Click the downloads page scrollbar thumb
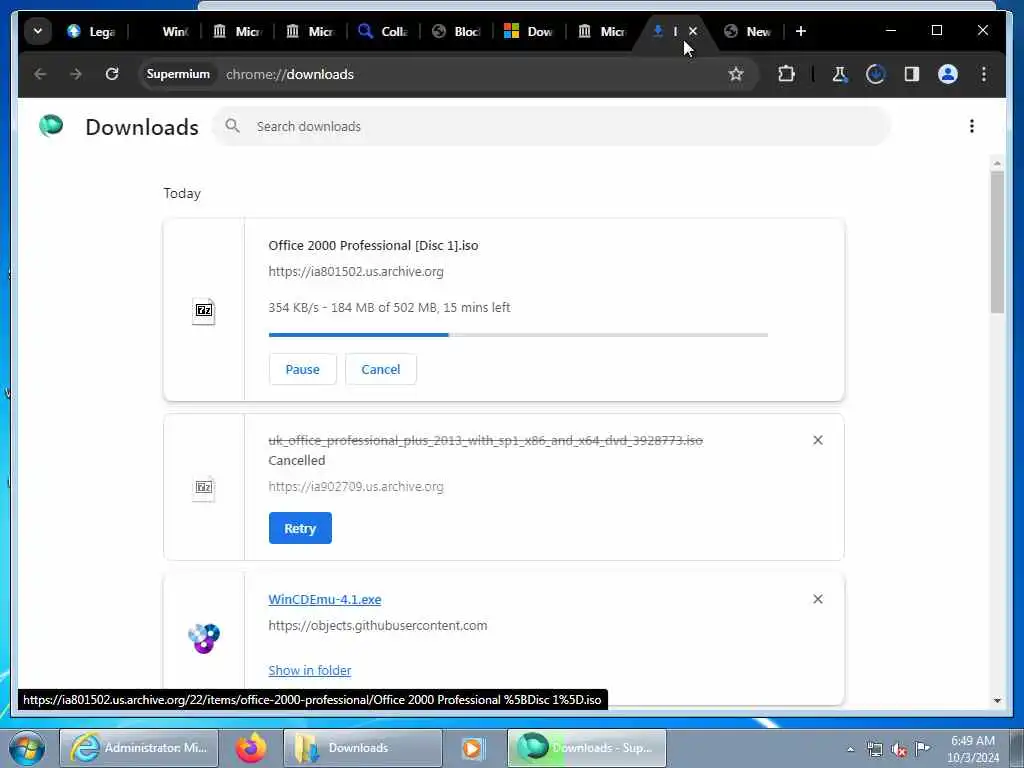The width and height of the screenshot is (1024, 768). (997, 242)
